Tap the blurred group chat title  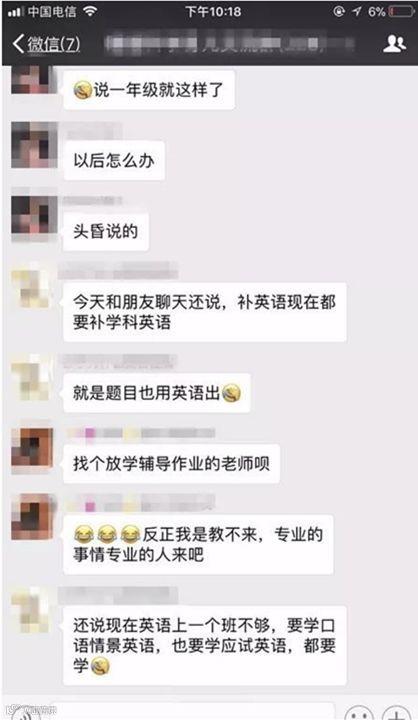coord(230,44)
